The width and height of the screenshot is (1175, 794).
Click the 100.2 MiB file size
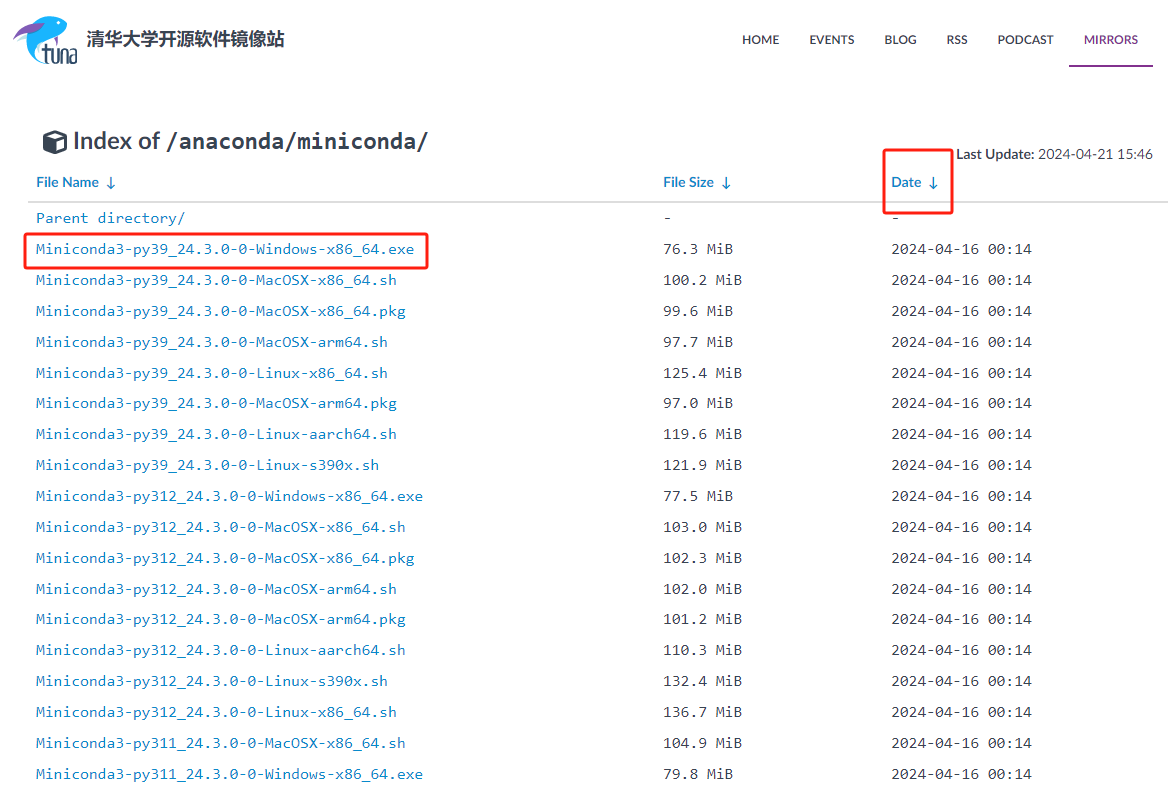pyautogui.click(x=702, y=280)
